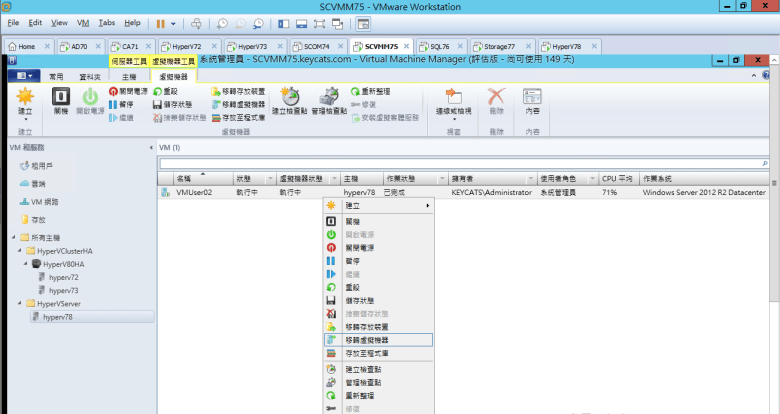Screen dimensions: 780x414
Task: Select the hyperv72 host in the tree
Action: coord(62,276)
